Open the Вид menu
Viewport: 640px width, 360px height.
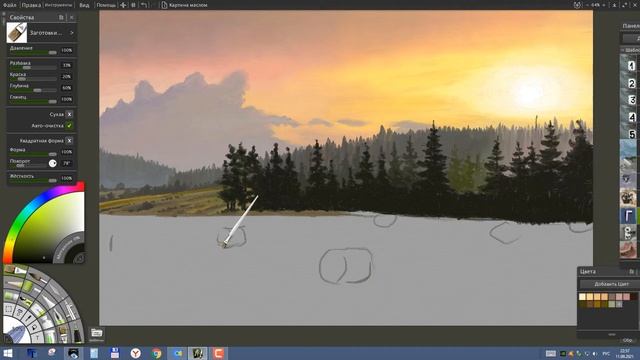[x=84, y=5]
